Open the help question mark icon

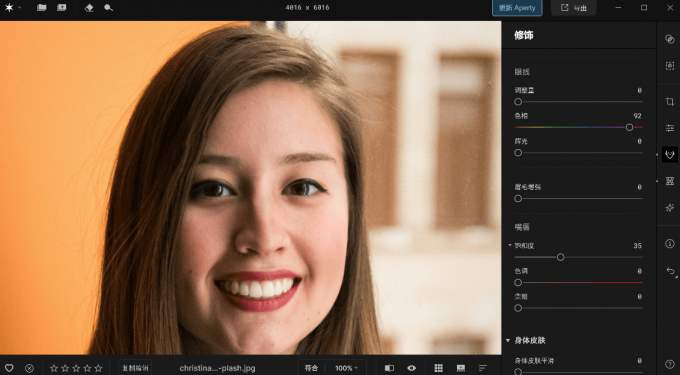coord(670,364)
